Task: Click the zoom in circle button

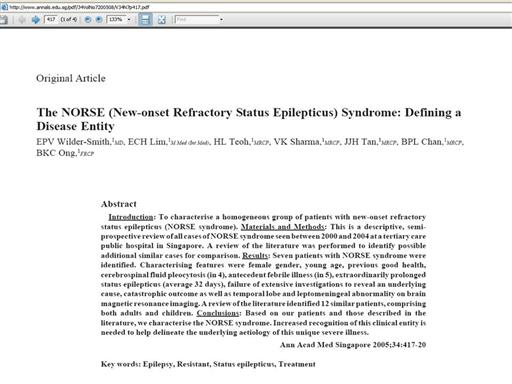Action: click(99, 20)
